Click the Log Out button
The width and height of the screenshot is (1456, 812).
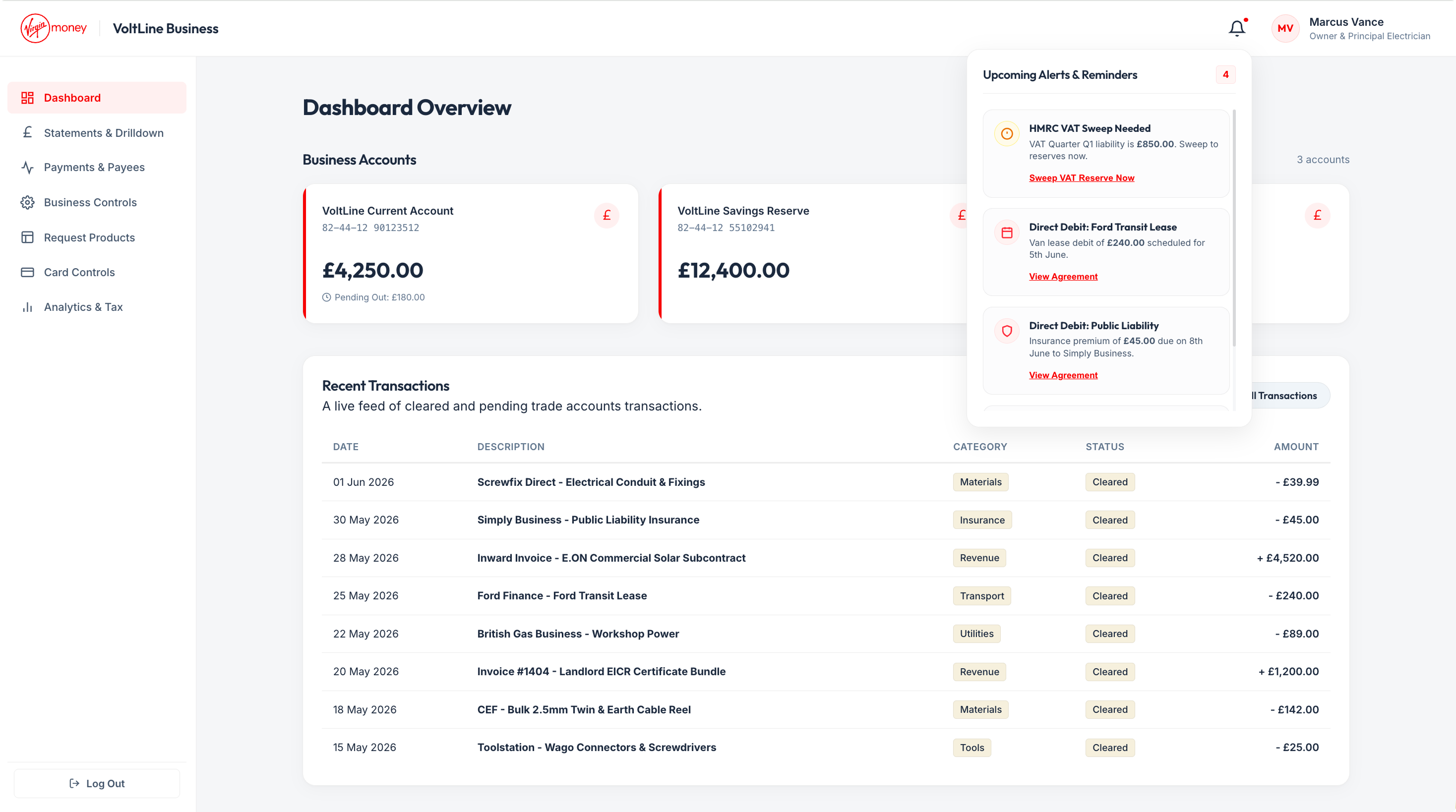click(x=97, y=783)
